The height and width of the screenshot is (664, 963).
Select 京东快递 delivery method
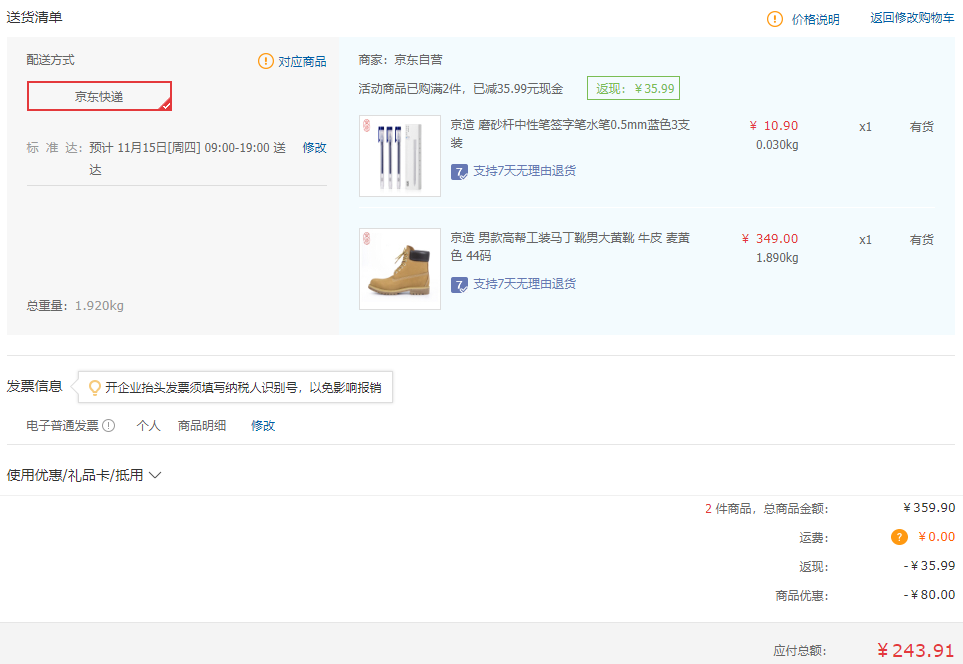tap(99, 96)
